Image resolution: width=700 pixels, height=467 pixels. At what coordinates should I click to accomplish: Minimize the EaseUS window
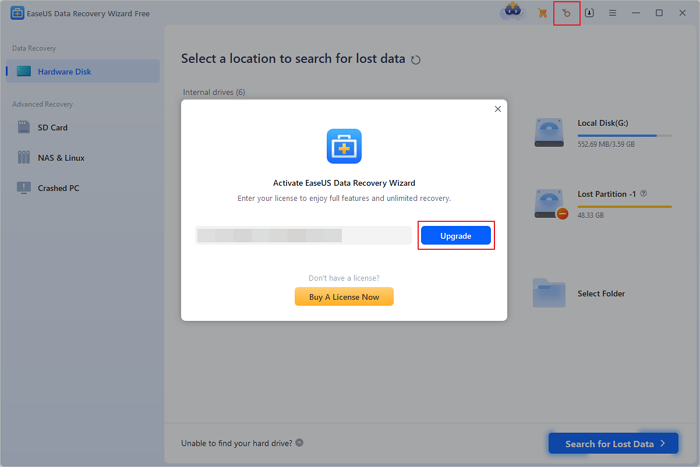(636, 13)
